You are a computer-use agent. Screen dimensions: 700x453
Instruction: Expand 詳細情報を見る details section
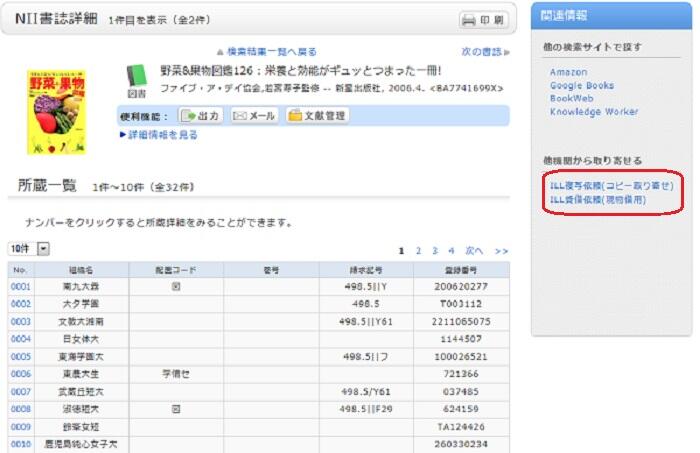pyautogui.click(x=158, y=135)
